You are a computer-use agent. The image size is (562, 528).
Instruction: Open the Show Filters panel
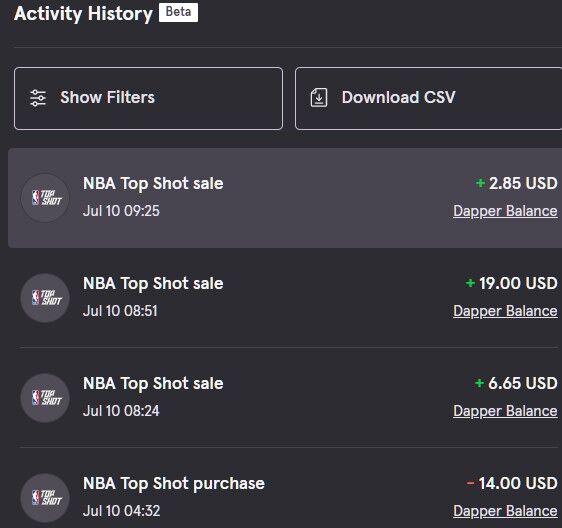click(148, 98)
